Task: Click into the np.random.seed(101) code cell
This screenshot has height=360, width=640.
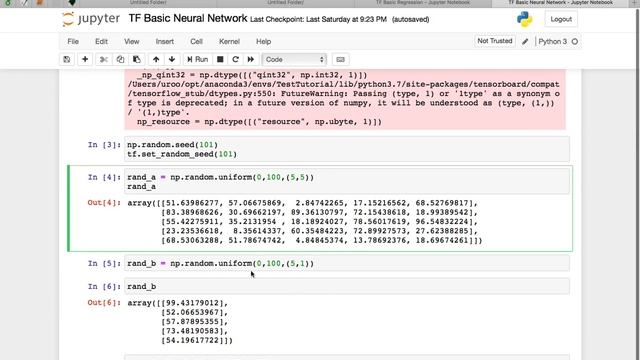Action: point(347,149)
